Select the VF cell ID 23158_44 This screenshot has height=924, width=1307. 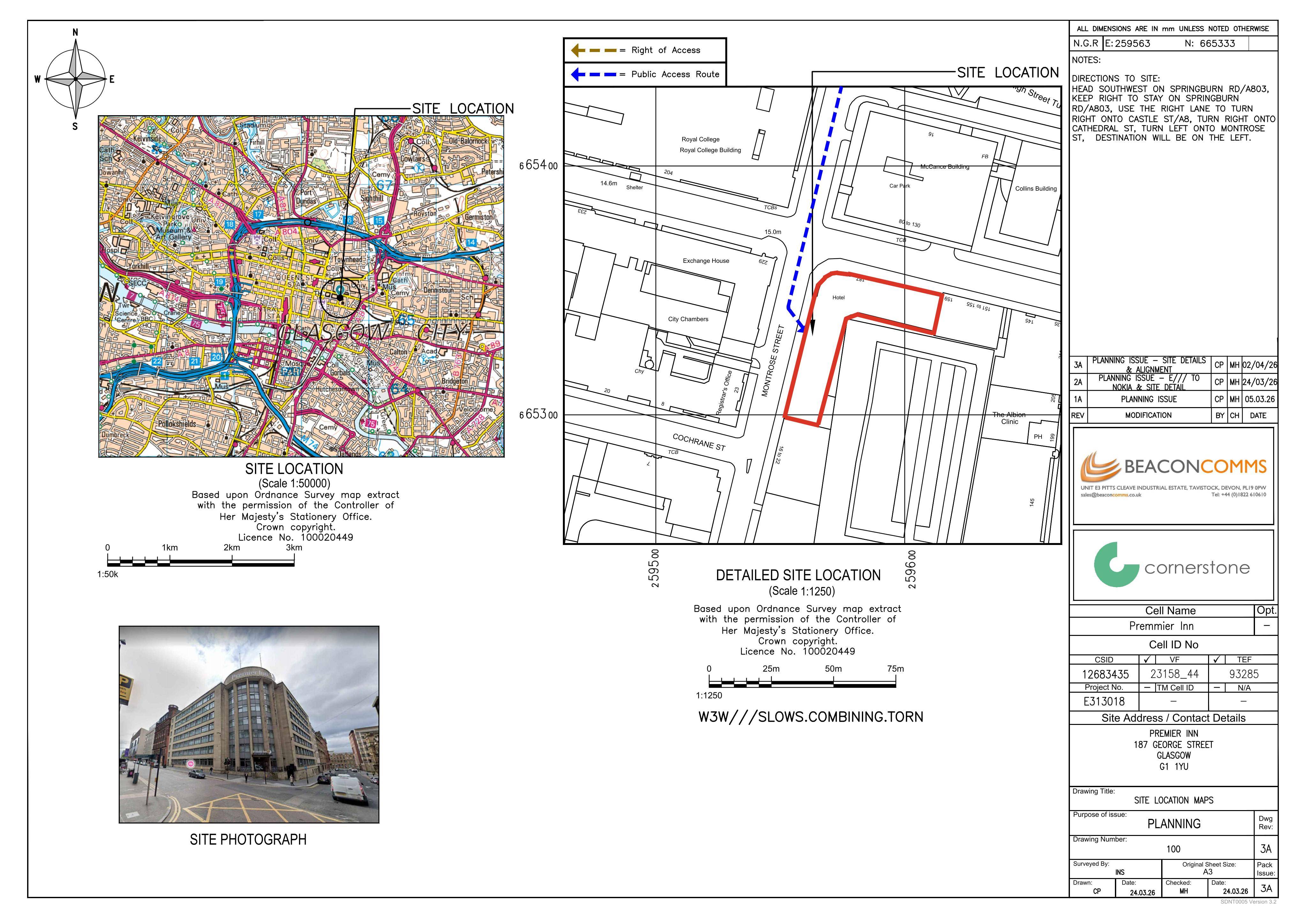[1174, 674]
